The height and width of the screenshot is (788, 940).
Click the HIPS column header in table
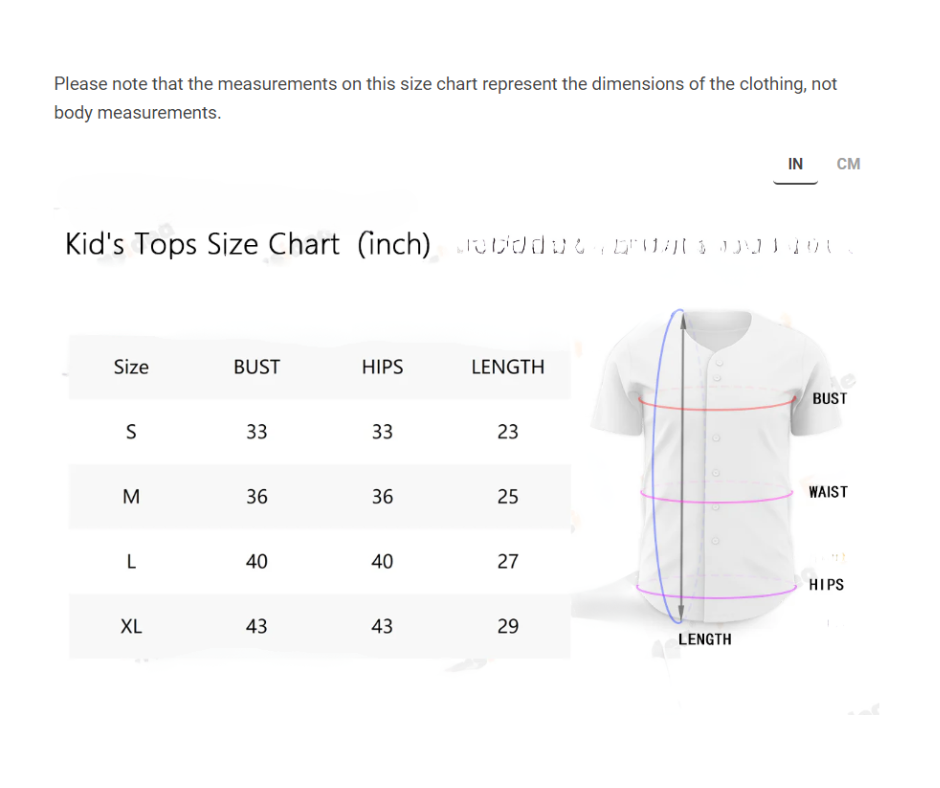(382, 367)
